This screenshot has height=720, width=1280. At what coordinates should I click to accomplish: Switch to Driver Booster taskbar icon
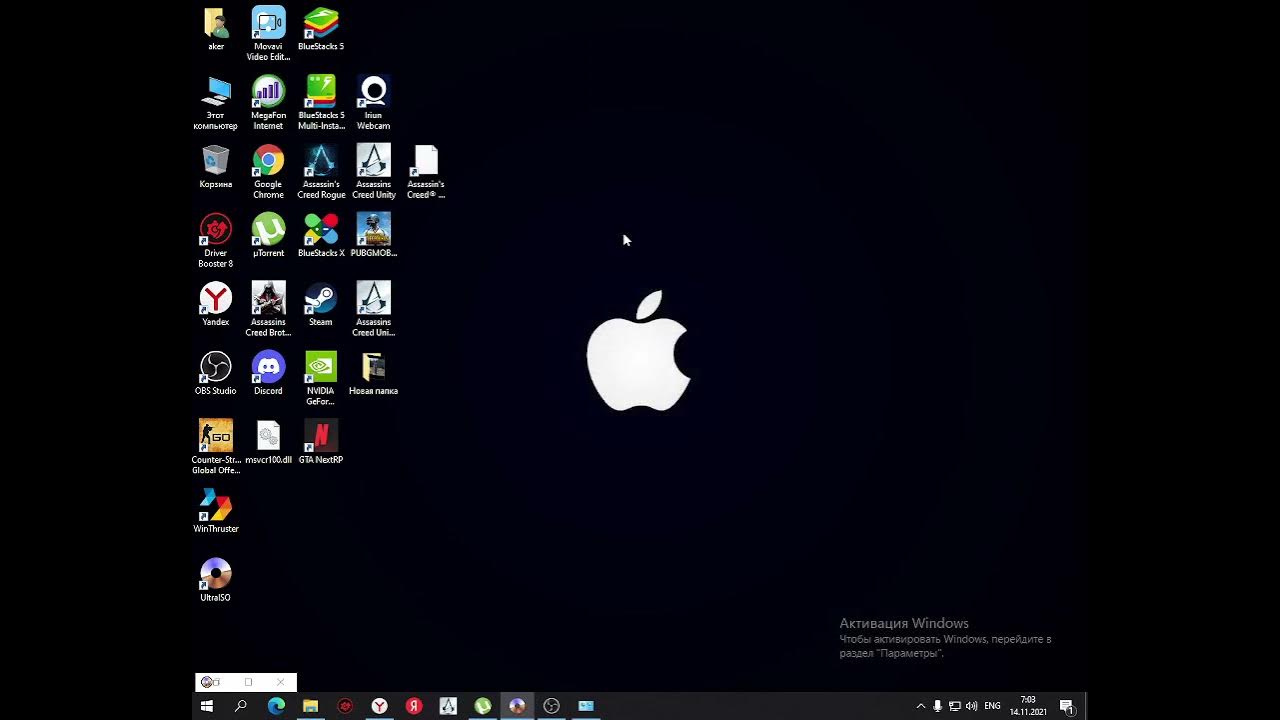(x=345, y=706)
